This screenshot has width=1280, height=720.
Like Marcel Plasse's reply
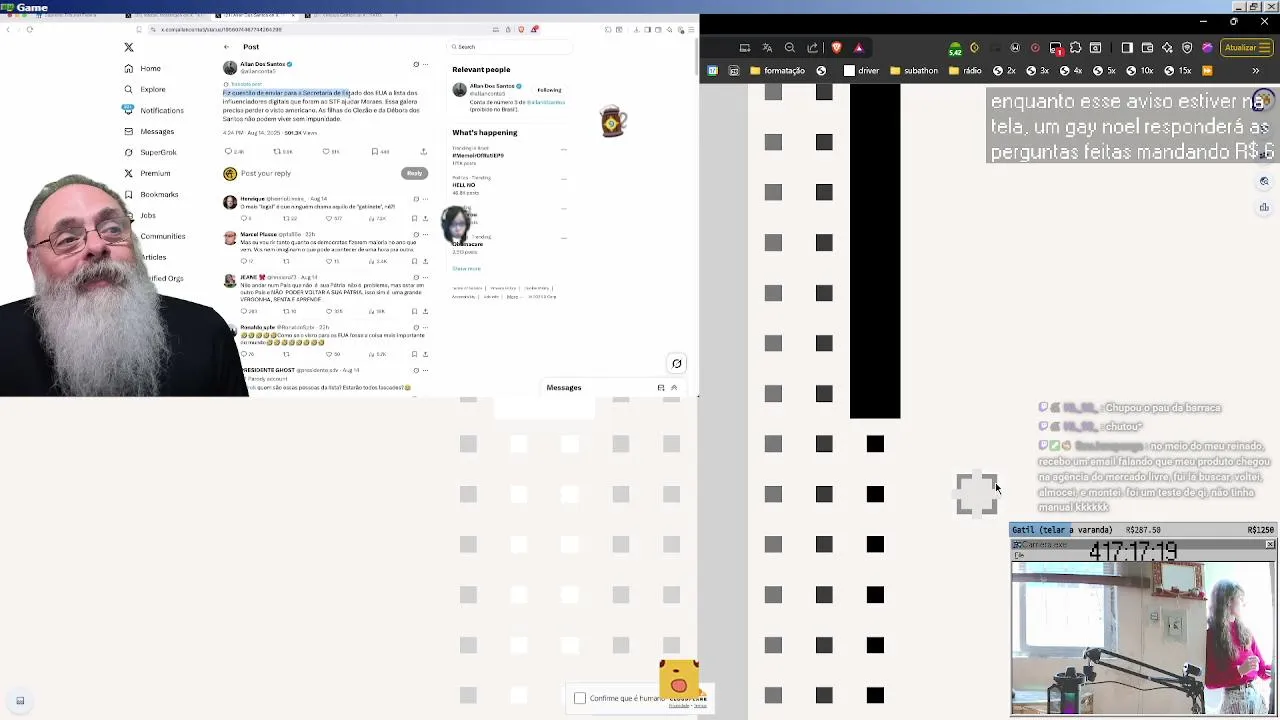(329, 261)
